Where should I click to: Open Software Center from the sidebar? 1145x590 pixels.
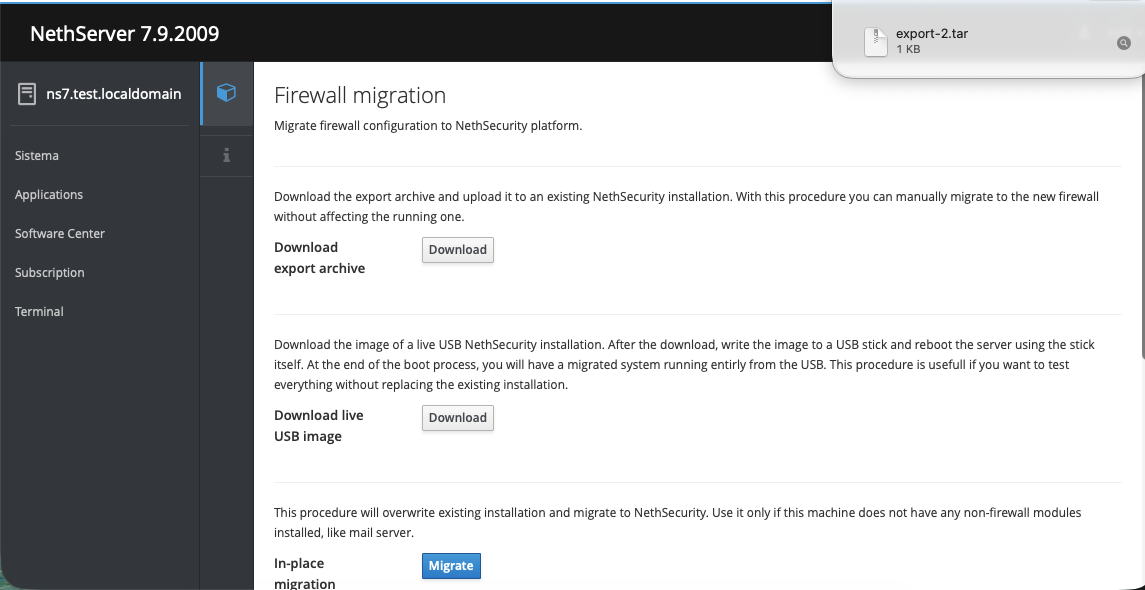60,234
